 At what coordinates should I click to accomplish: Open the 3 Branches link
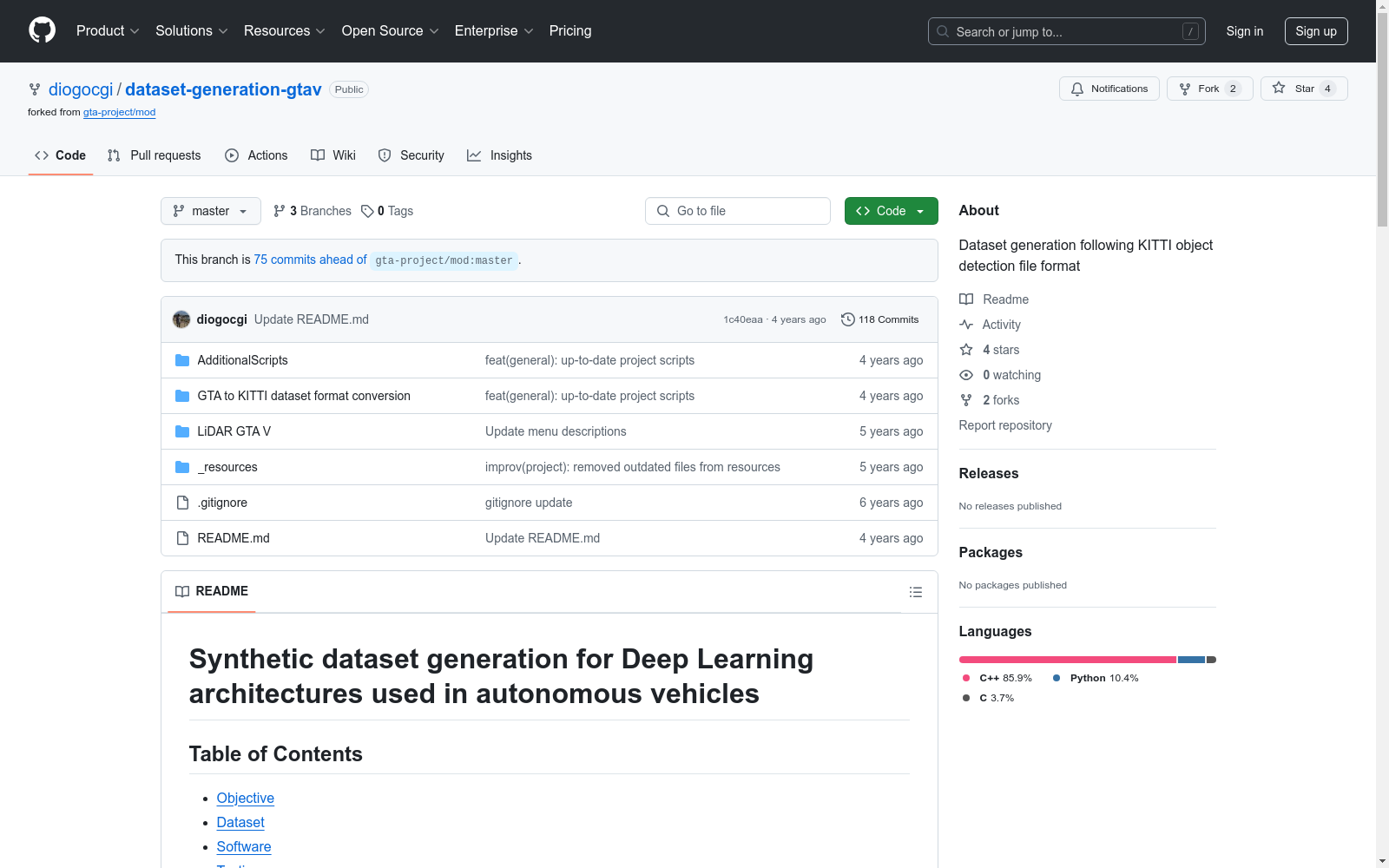point(313,211)
